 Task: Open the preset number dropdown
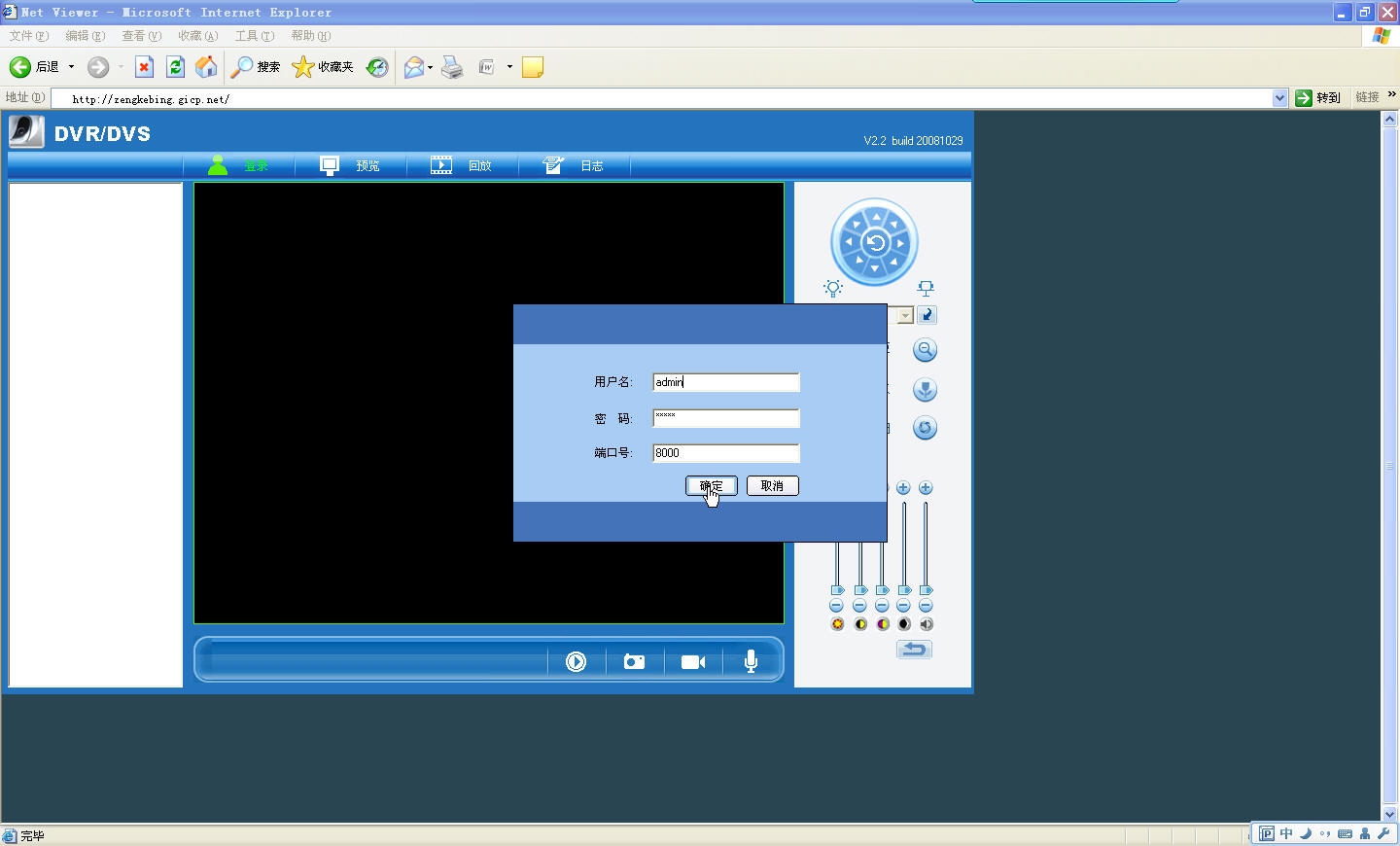click(x=905, y=315)
